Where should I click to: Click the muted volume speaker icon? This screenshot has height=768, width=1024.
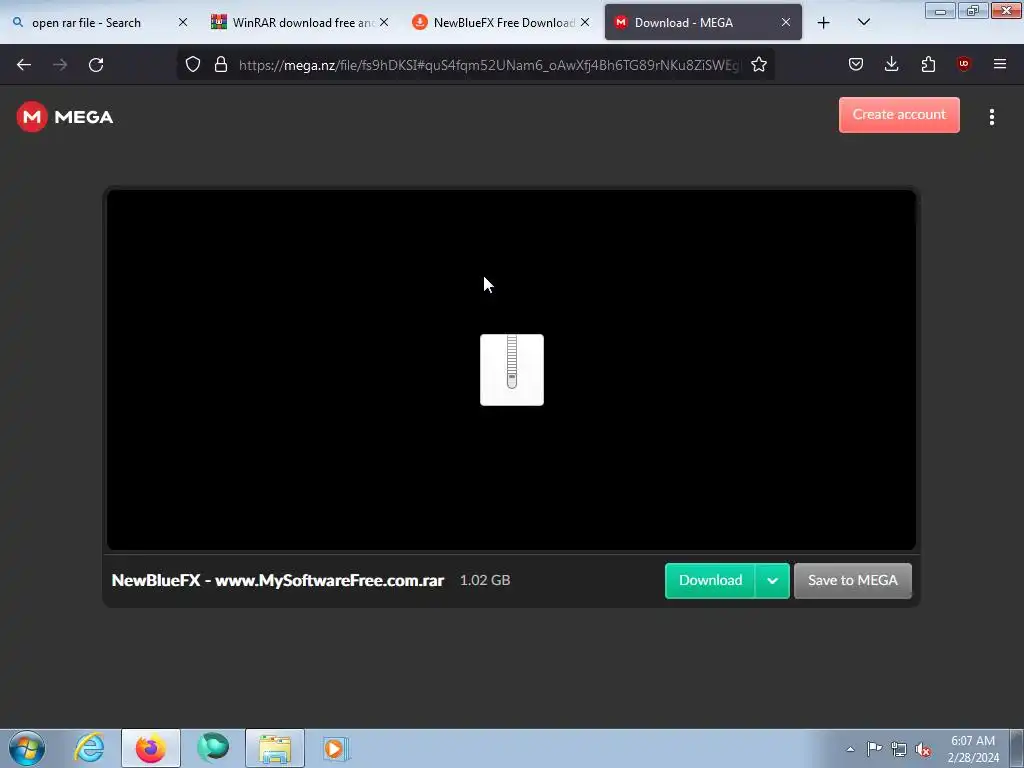[x=923, y=749]
